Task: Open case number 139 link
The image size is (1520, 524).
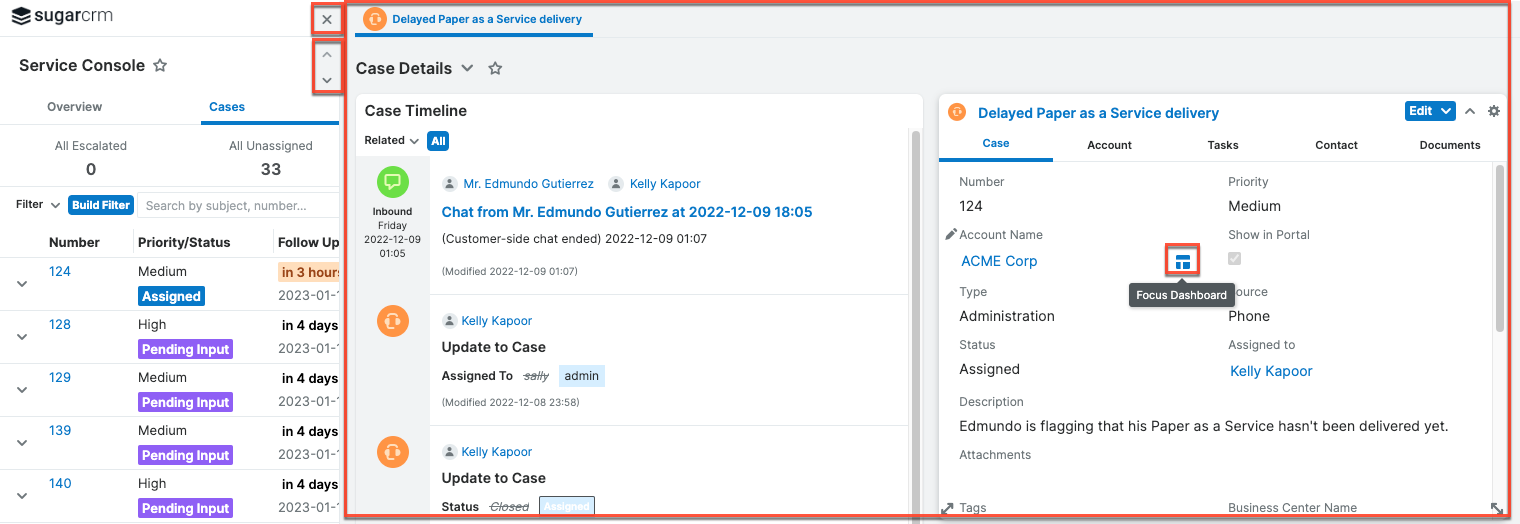Action: pyautogui.click(x=60, y=430)
